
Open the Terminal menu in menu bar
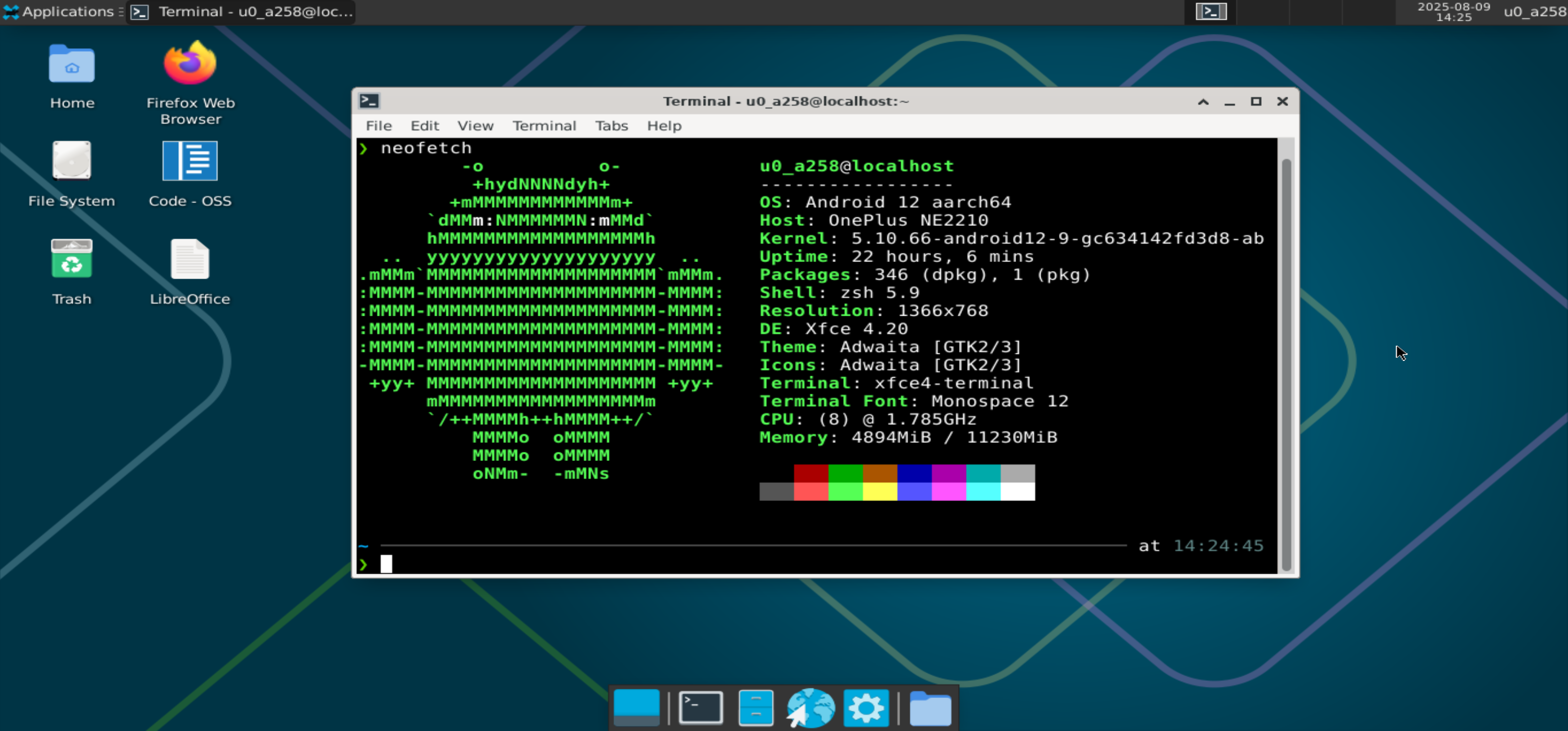click(x=543, y=126)
